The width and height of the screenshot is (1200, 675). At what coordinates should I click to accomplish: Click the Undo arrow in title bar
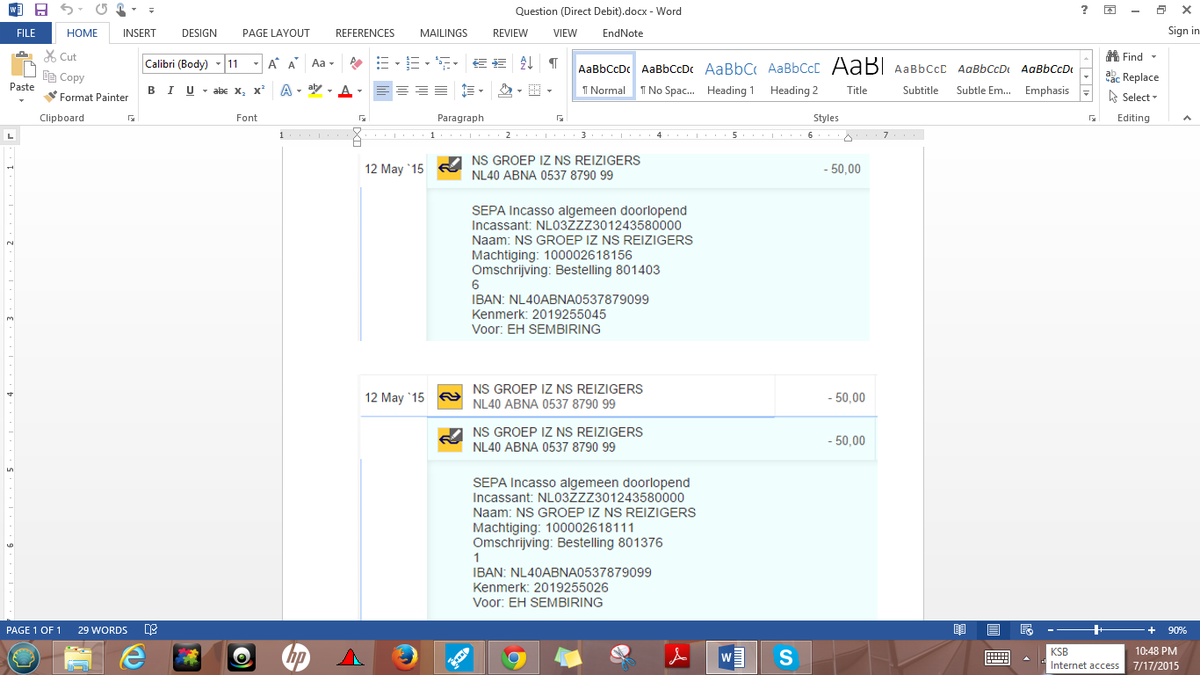[65, 11]
